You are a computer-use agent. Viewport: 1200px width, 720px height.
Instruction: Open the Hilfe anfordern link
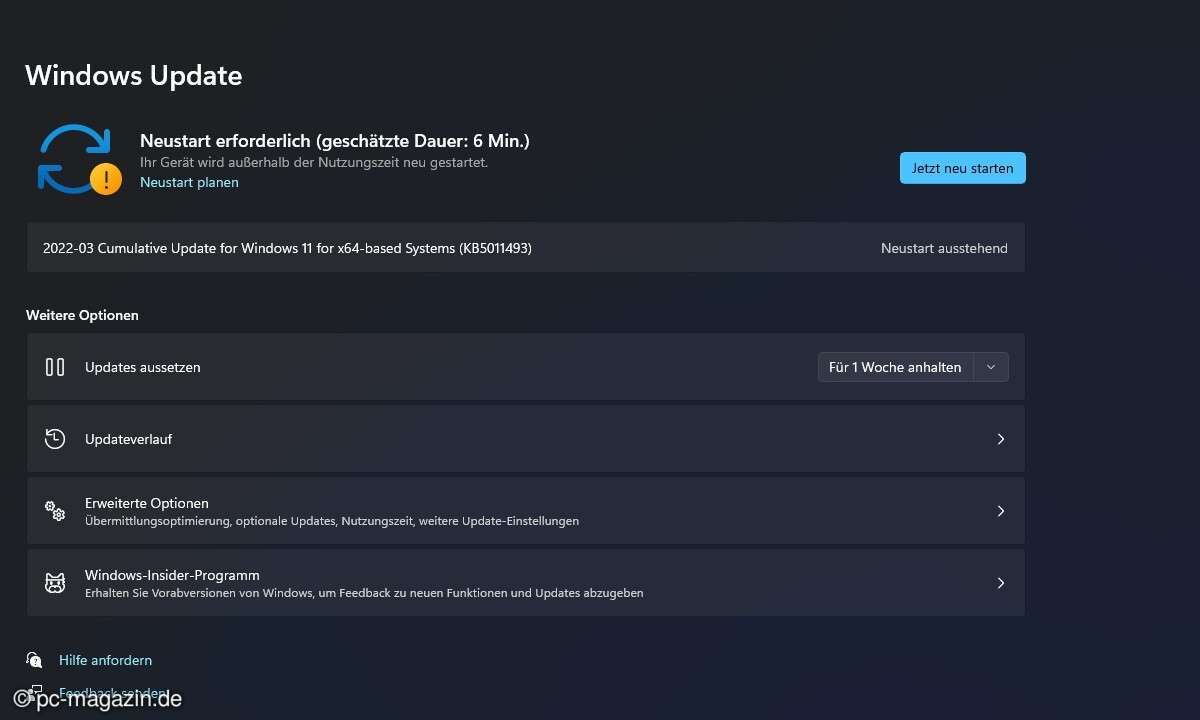[105, 660]
